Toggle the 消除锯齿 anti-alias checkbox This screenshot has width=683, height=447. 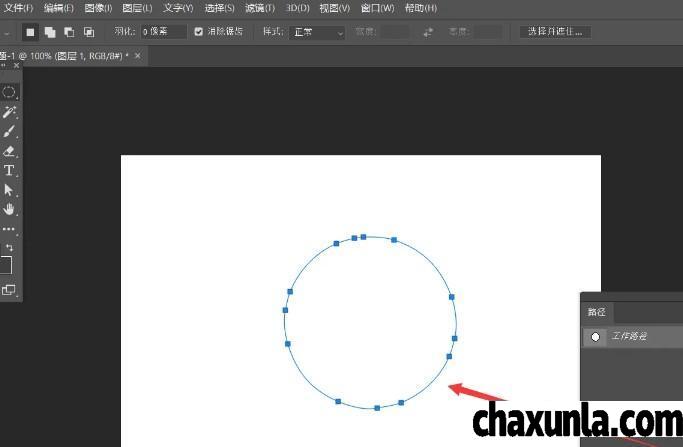[x=198, y=32]
